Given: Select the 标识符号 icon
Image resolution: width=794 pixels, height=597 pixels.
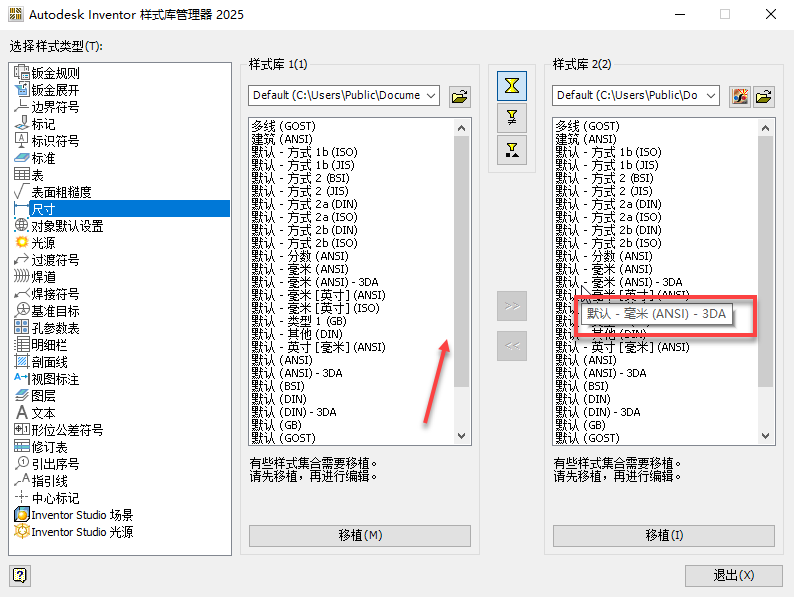Looking at the screenshot, I should click(21, 140).
